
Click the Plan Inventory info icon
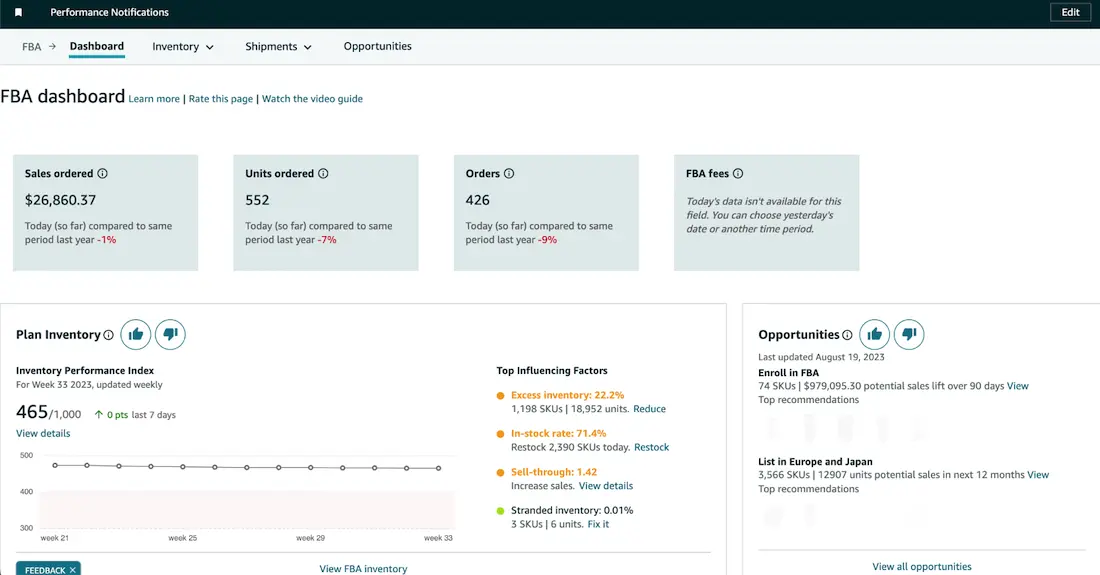click(x=109, y=335)
